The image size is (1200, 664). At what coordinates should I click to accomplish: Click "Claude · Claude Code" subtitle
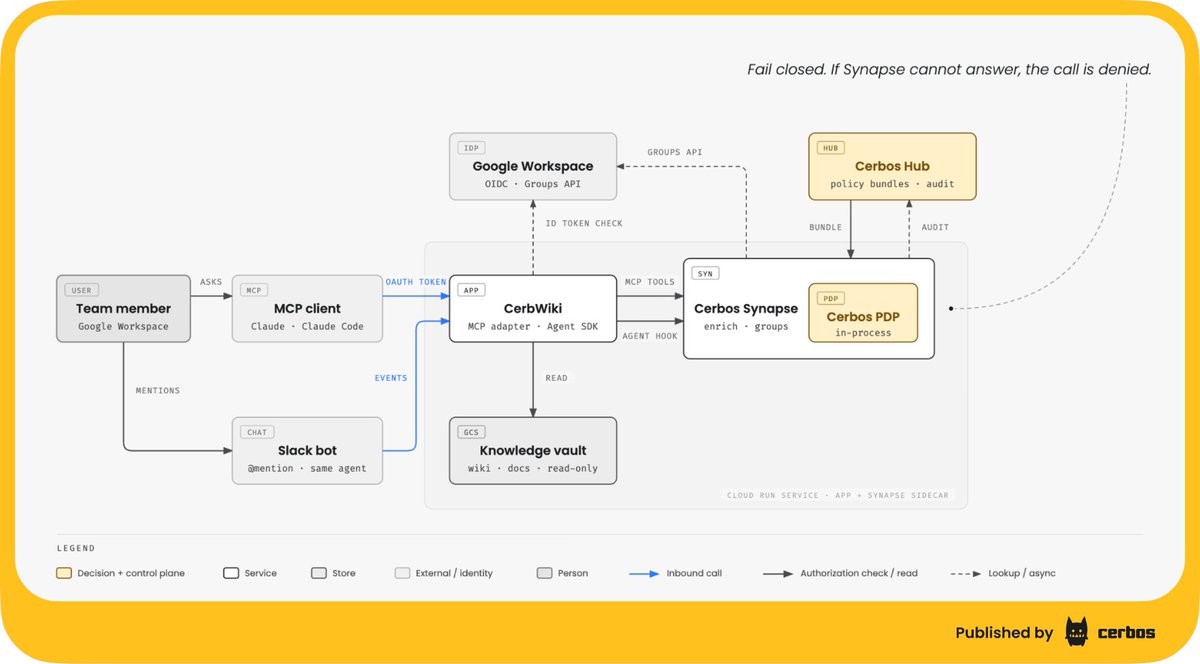click(x=307, y=327)
